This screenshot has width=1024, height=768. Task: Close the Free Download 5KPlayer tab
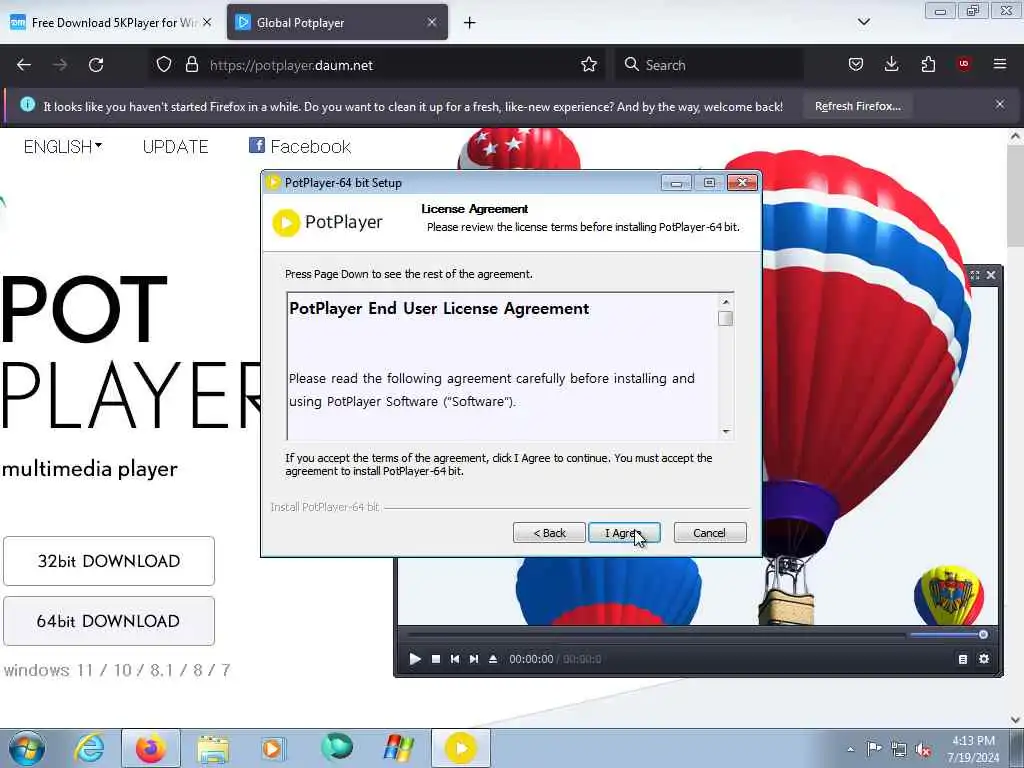pos(207,22)
